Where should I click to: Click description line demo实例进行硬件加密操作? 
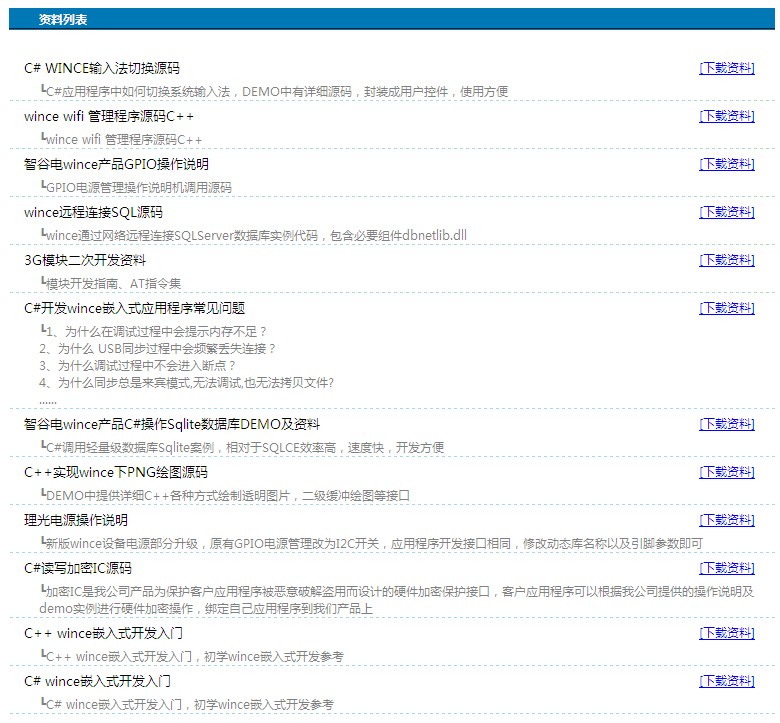click(x=206, y=609)
